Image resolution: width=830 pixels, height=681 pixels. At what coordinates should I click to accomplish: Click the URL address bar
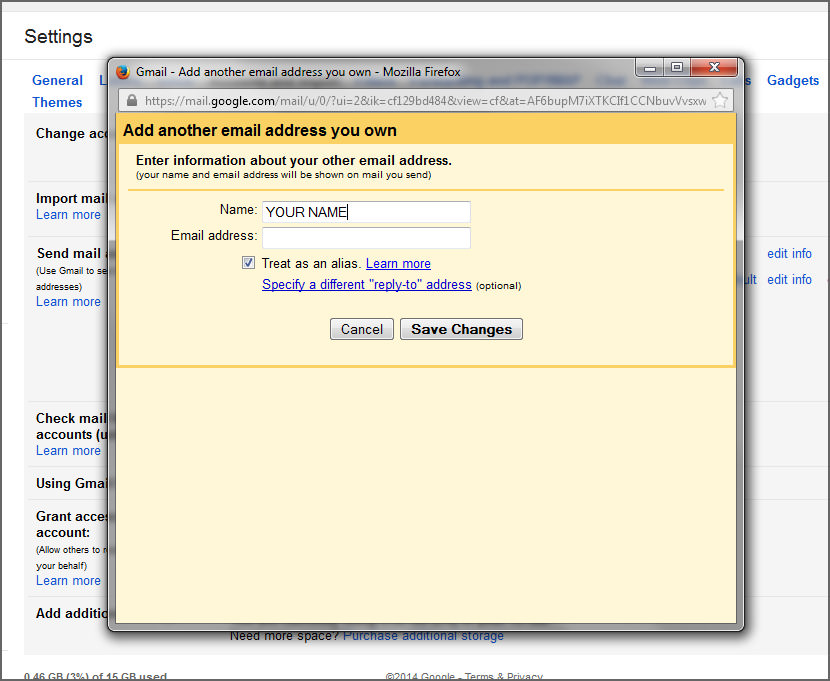click(426, 101)
